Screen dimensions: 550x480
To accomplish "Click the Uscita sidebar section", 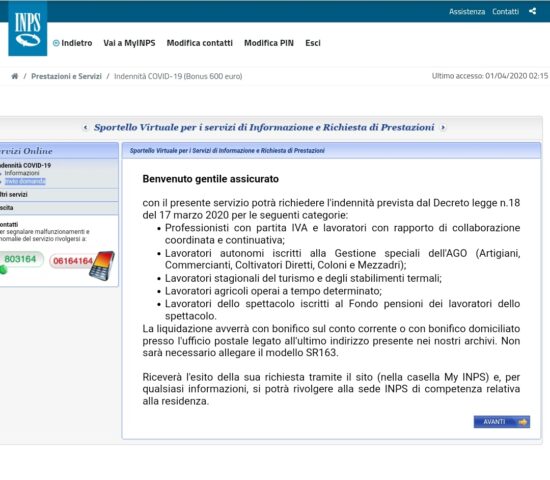I will [x=6, y=208].
